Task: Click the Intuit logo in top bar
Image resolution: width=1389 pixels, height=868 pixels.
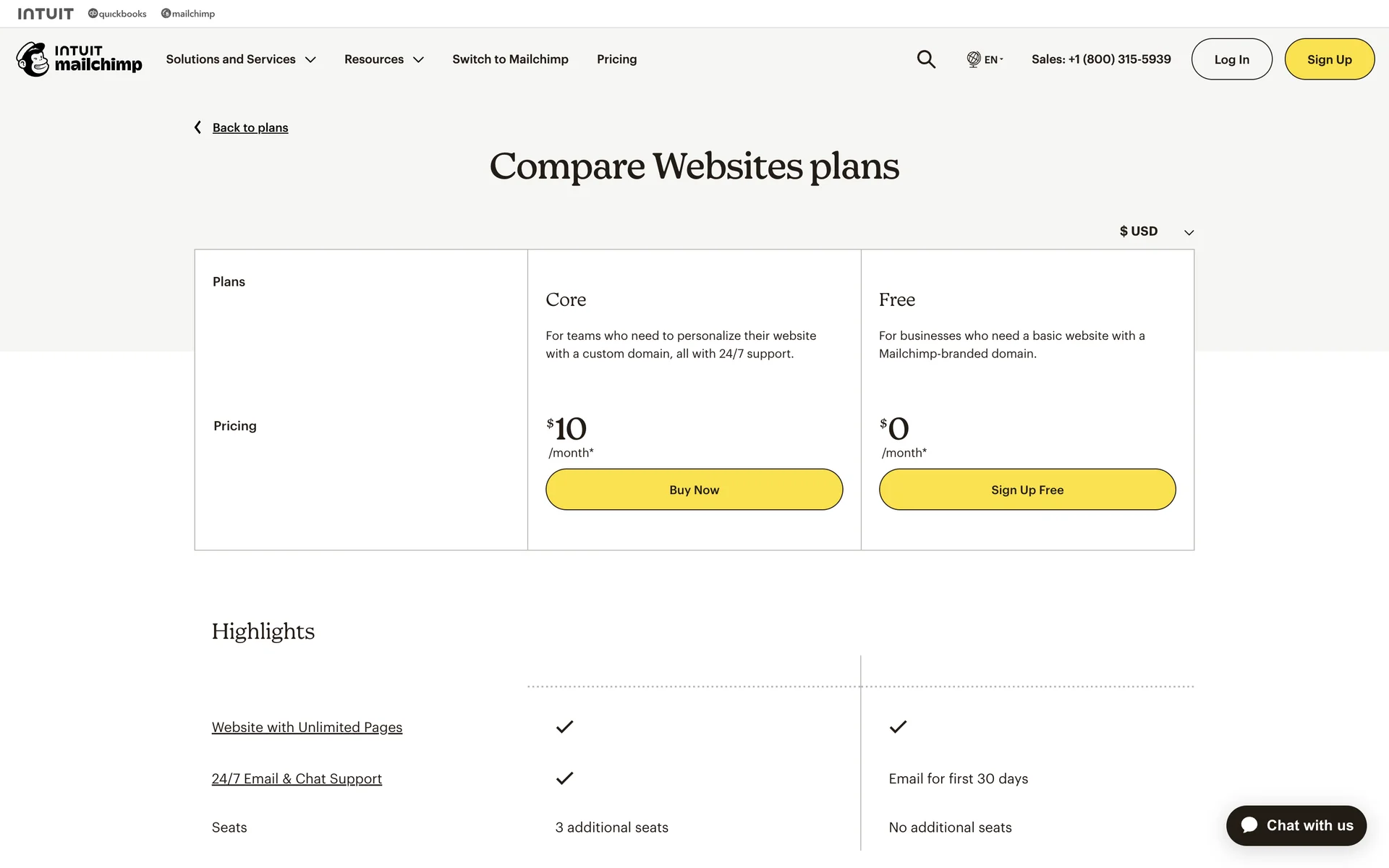Action: [46, 14]
